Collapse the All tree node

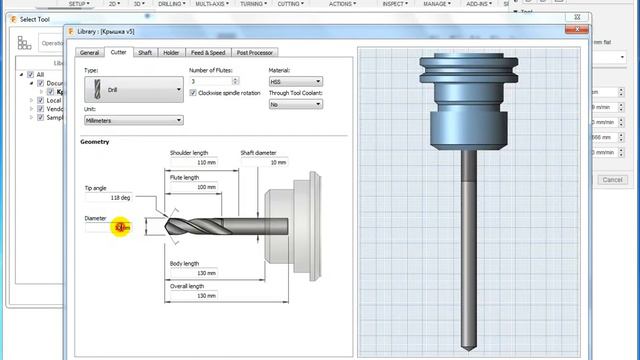pyautogui.click(x=21, y=75)
